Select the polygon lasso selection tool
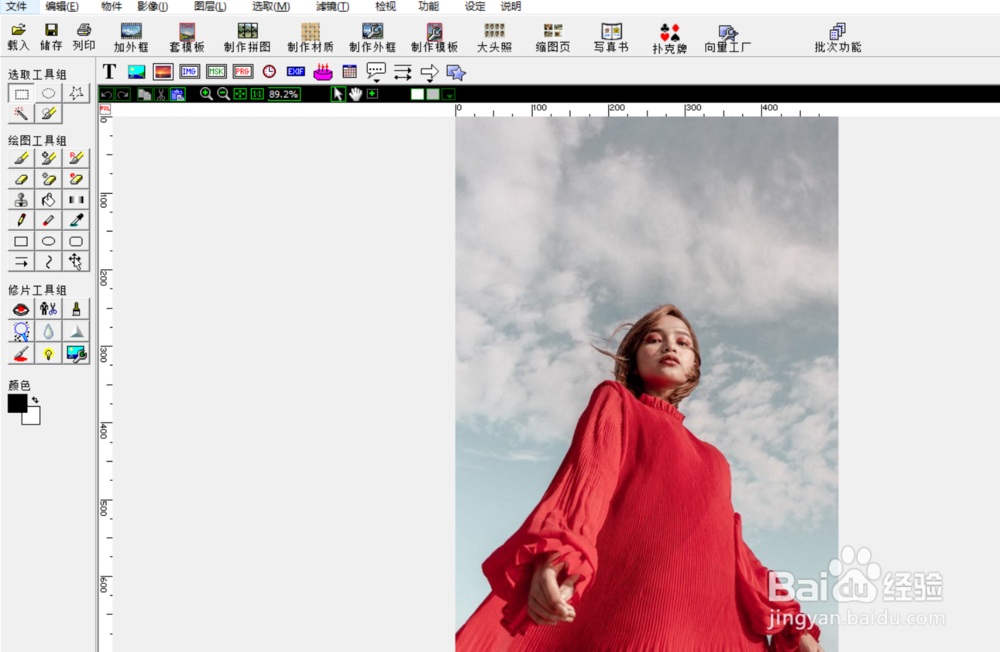Viewport: 1000px width, 652px height. click(76, 94)
